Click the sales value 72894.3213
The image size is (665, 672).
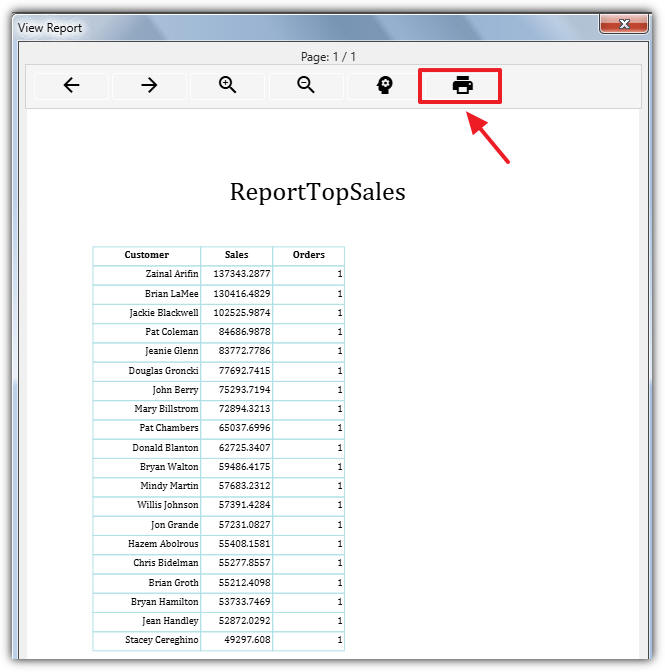pos(244,409)
